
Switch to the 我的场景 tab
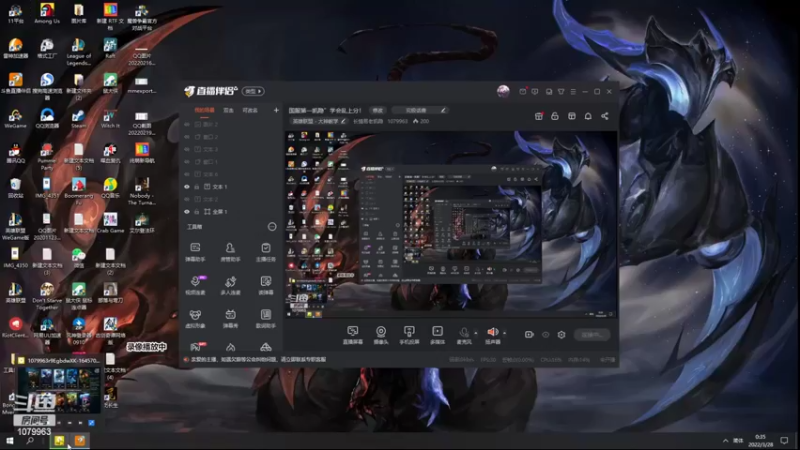[x=204, y=110]
